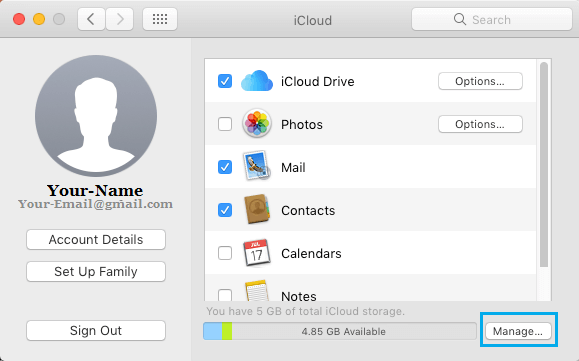The height and width of the screenshot is (361, 579).
Task: Click the user profile avatar picture
Action: point(96,116)
